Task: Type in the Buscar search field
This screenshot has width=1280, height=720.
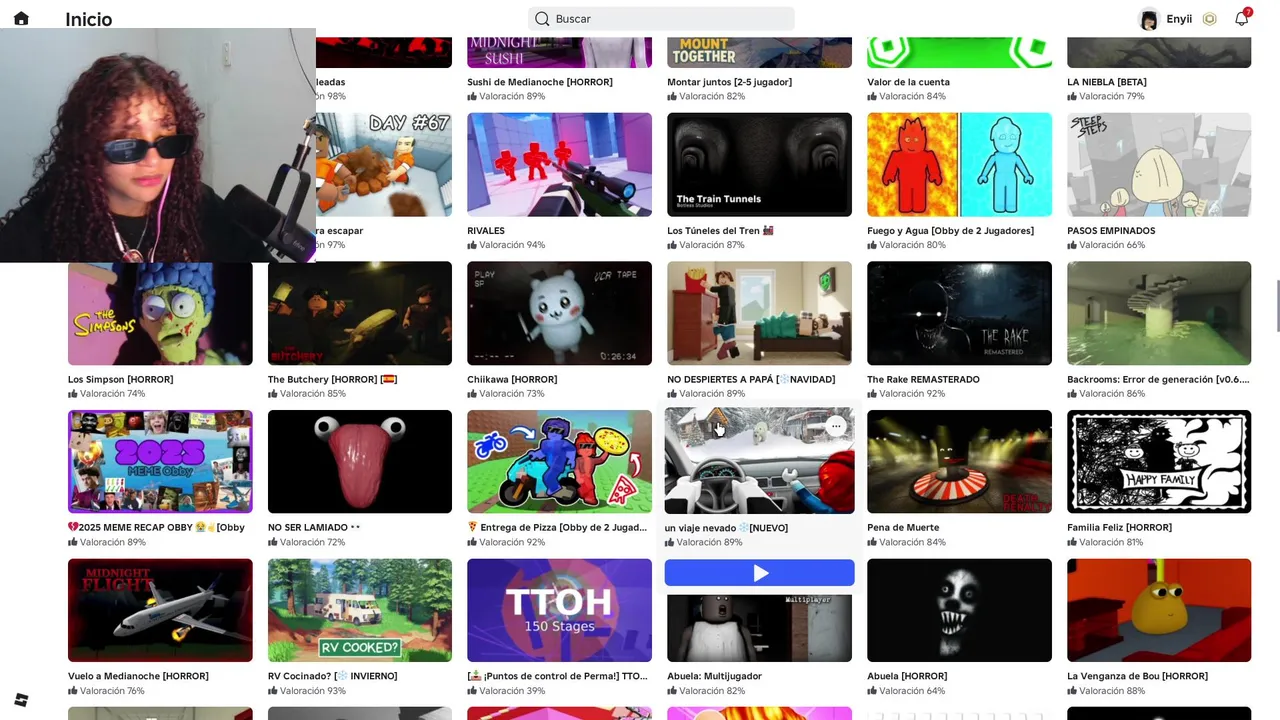Action: tap(661, 19)
